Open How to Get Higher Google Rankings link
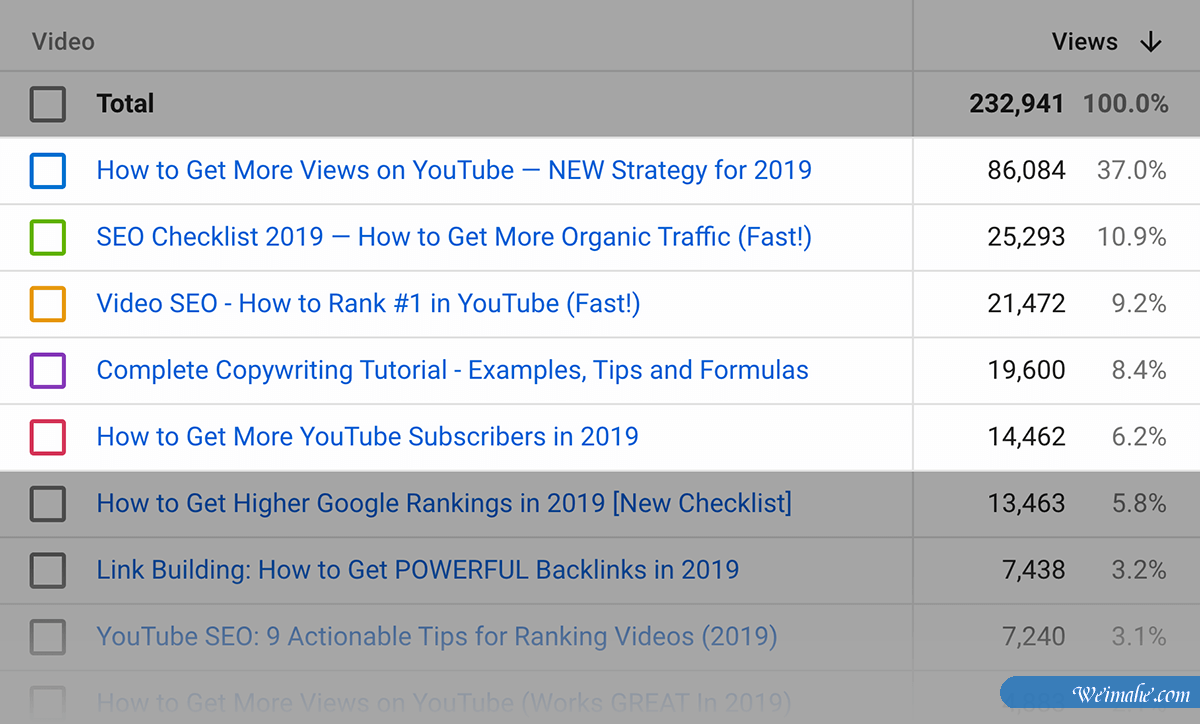Viewport: 1200px width, 724px height. pyautogui.click(x=444, y=503)
